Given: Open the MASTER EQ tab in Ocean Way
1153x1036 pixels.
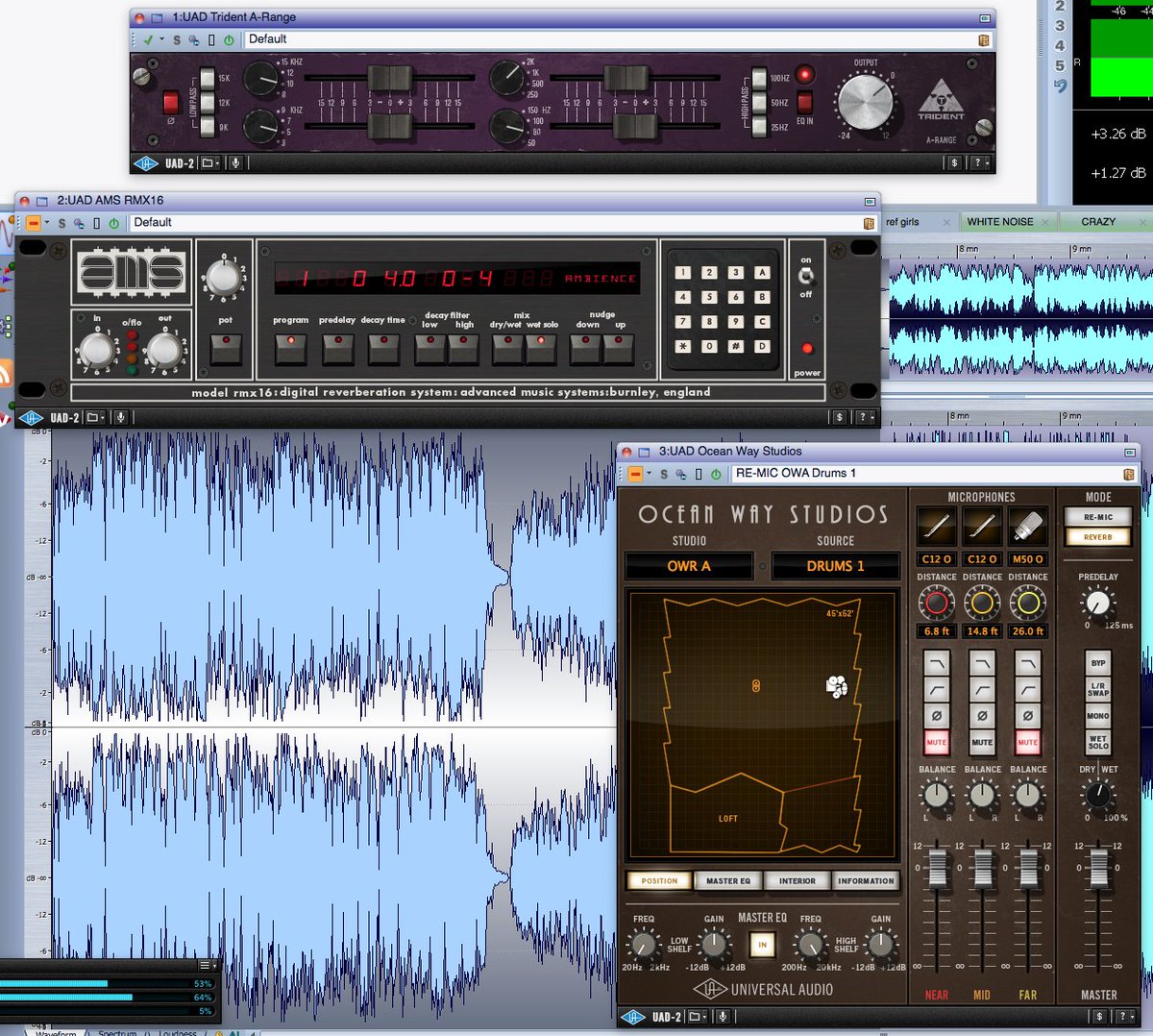Looking at the screenshot, I should [728, 881].
